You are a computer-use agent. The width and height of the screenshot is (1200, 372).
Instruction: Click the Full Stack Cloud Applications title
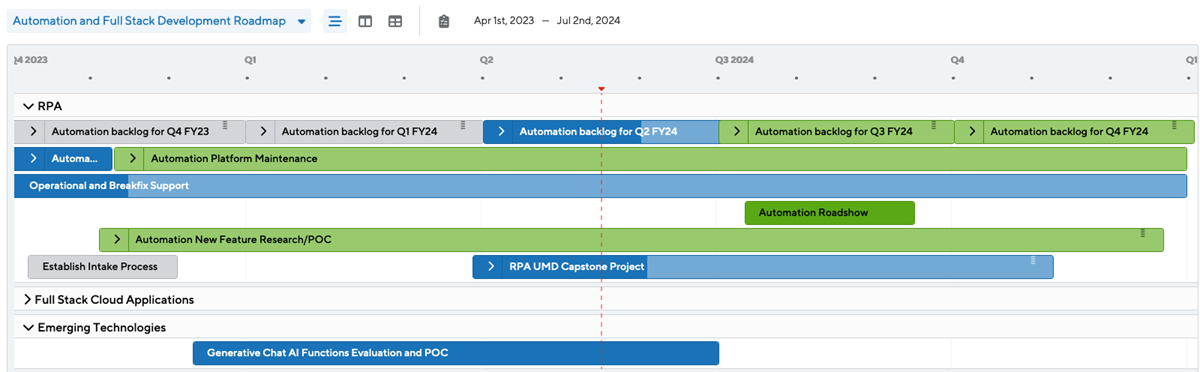click(114, 299)
